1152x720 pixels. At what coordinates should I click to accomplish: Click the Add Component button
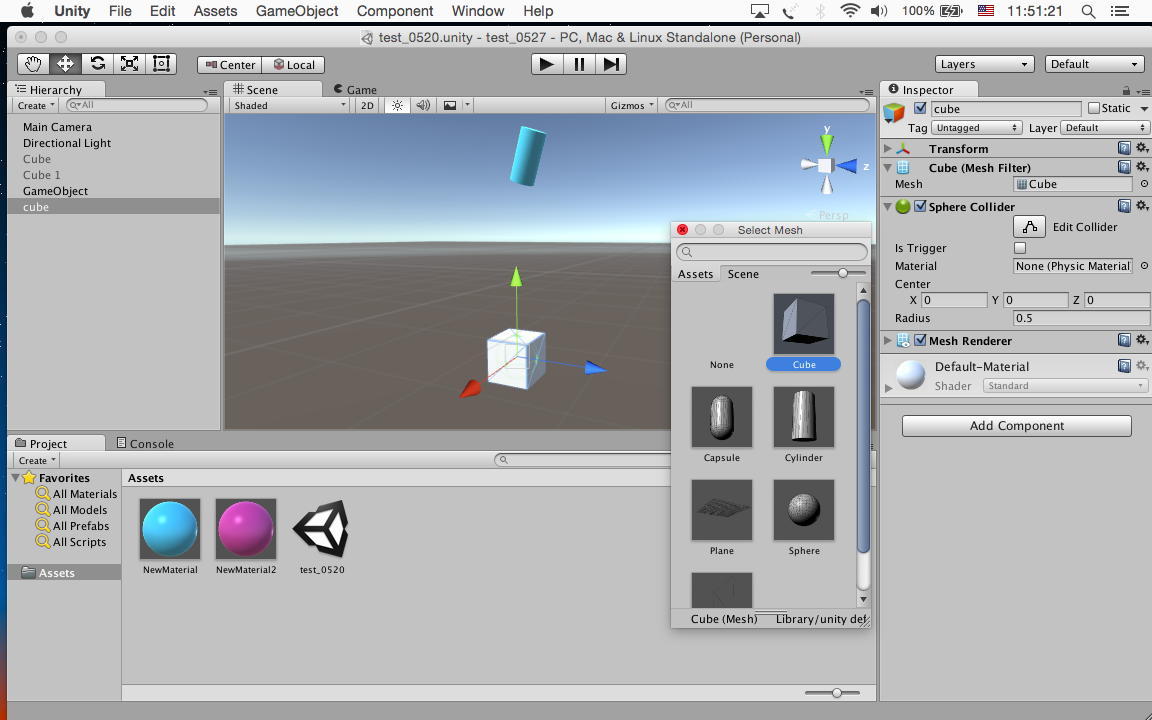1016,425
